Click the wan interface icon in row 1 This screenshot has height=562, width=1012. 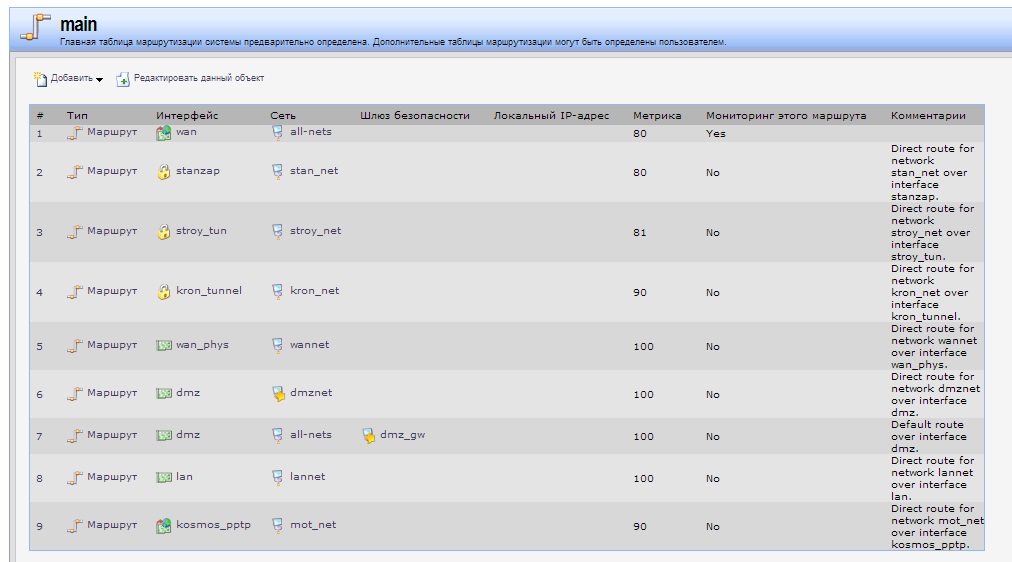[163, 133]
